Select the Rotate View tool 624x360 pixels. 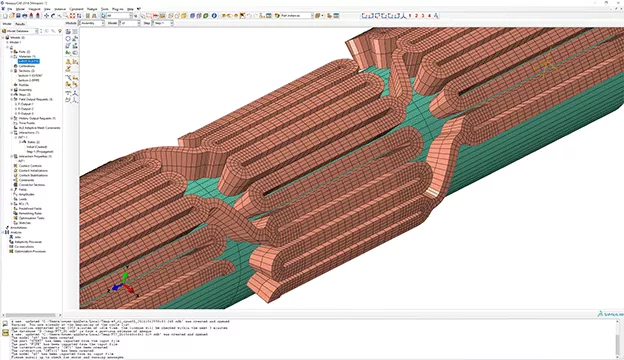[x=53, y=16]
